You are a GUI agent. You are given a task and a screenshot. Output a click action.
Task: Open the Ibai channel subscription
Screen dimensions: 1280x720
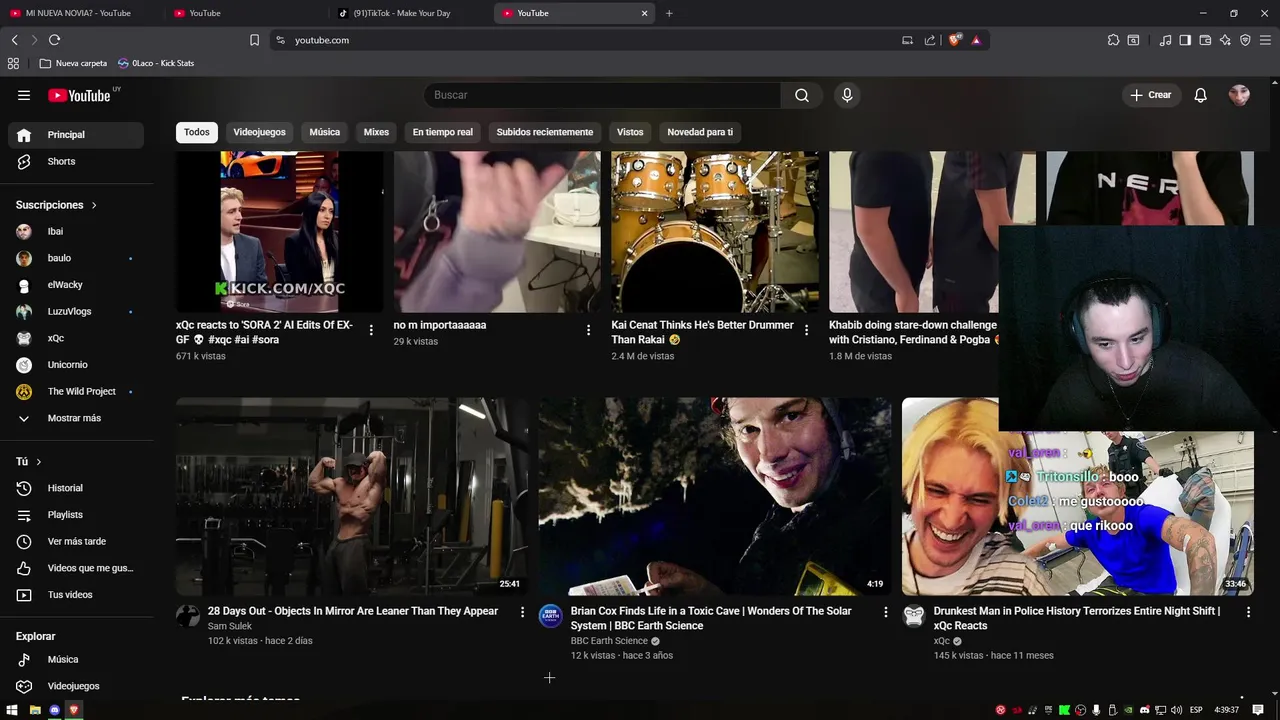76,231
